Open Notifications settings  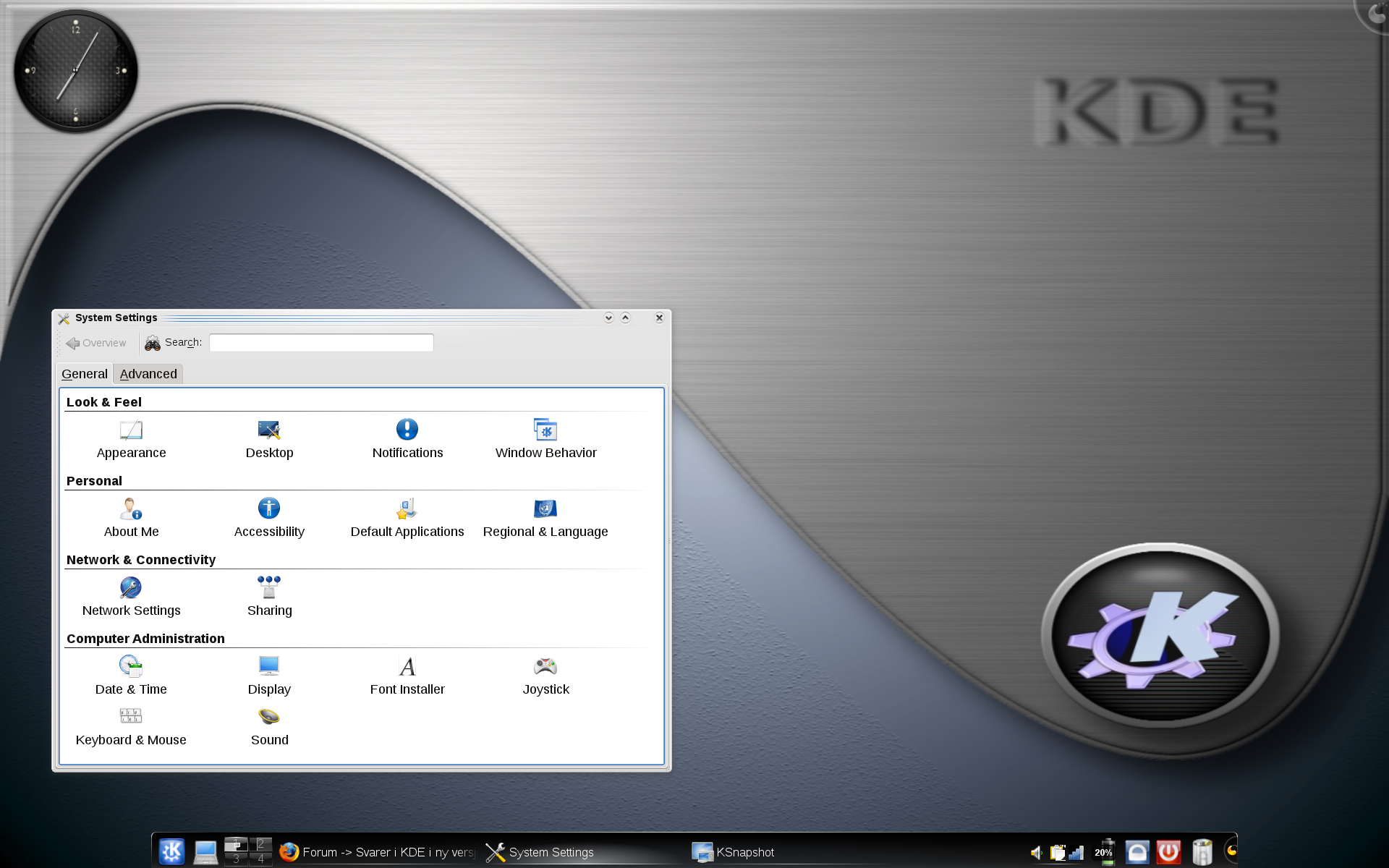[x=407, y=440]
